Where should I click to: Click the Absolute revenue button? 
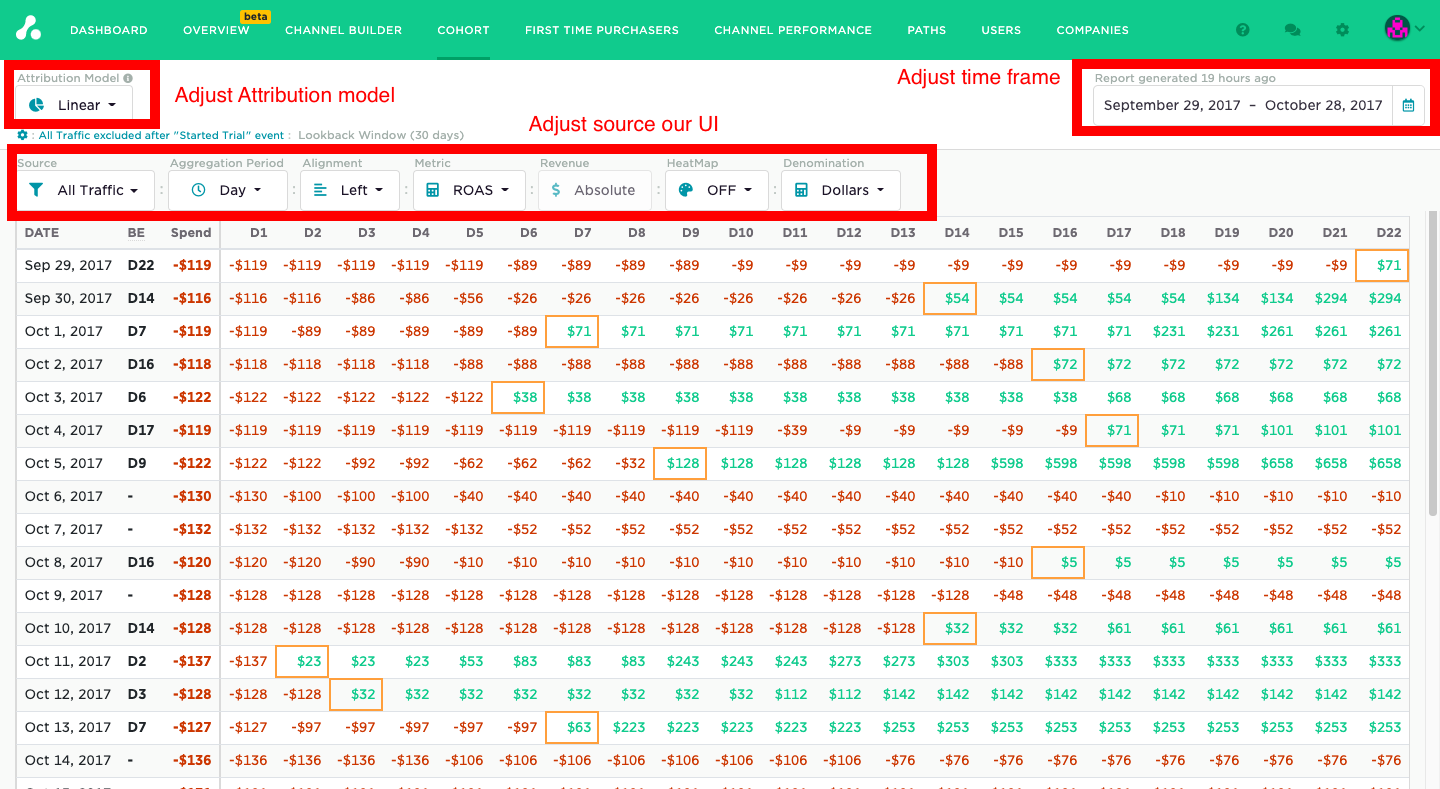595,190
